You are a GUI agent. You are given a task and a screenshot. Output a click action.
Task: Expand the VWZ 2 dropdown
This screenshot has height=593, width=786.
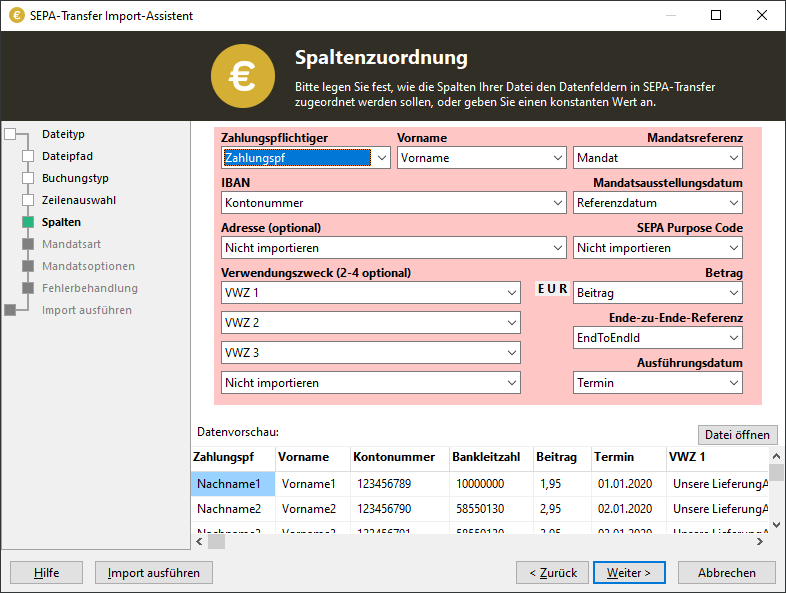click(x=511, y=323)
